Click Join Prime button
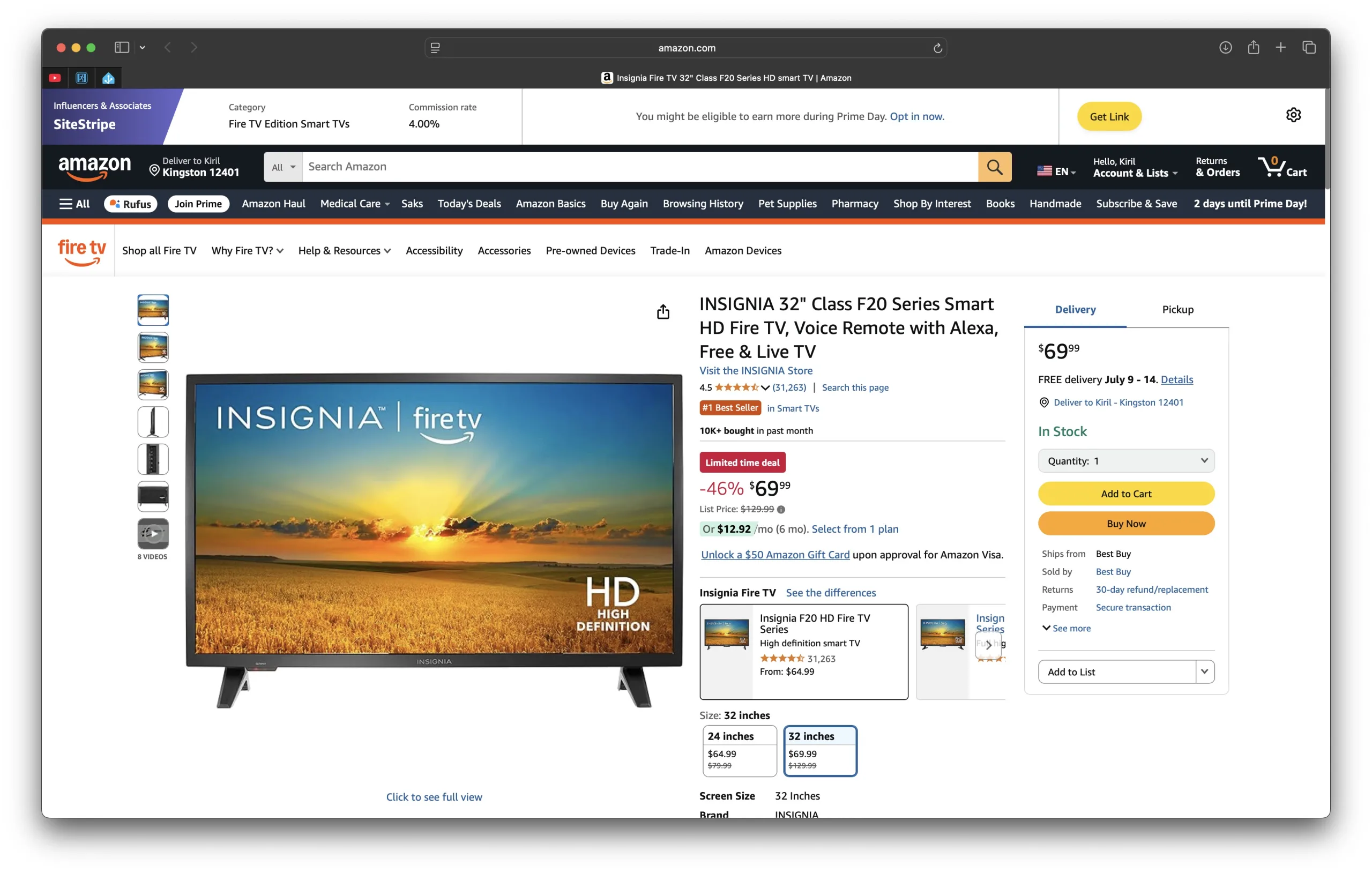1372x873 pixels. pos(198,204)
